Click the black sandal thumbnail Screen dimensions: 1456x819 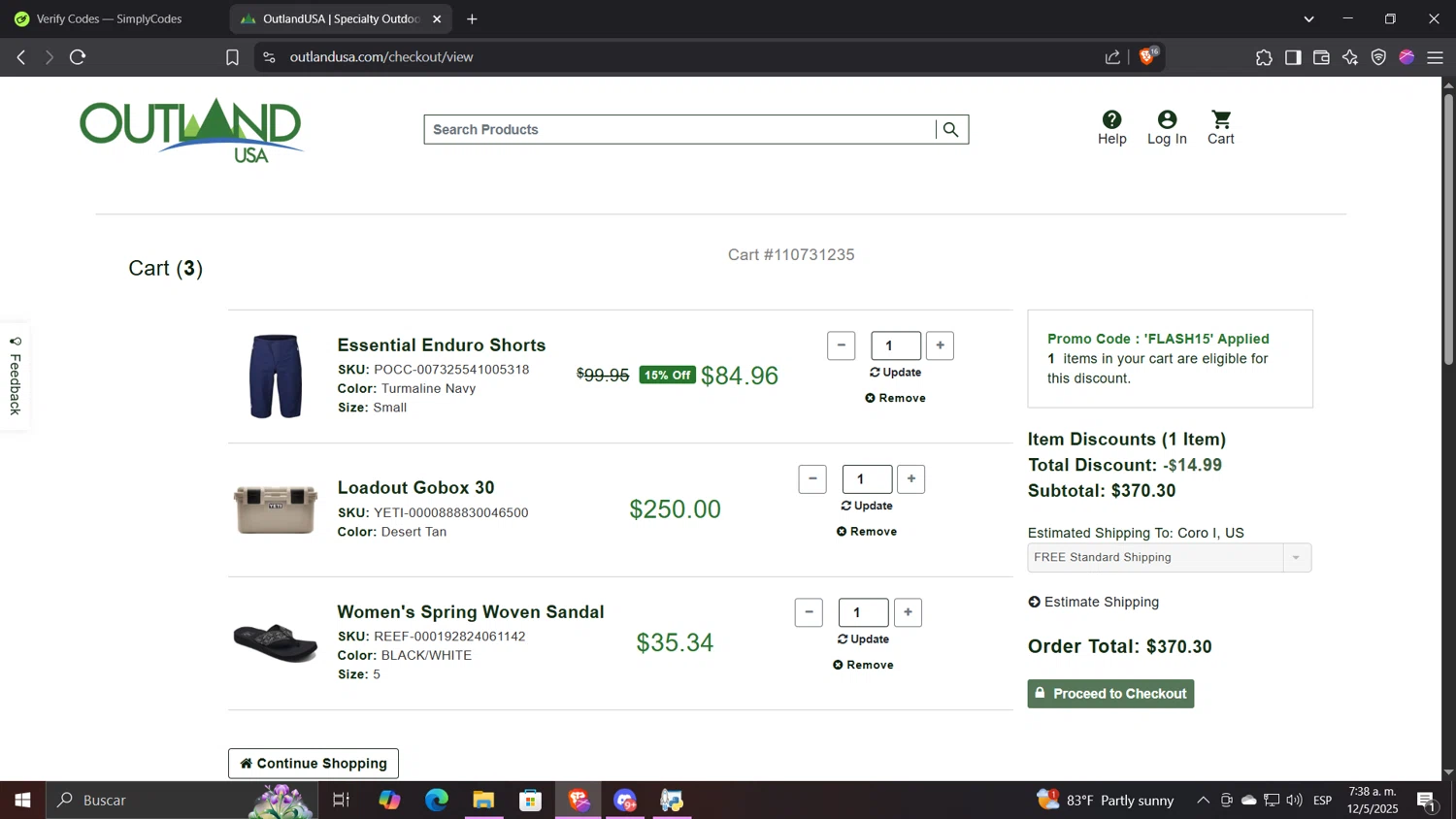click(x=276, y=642)
